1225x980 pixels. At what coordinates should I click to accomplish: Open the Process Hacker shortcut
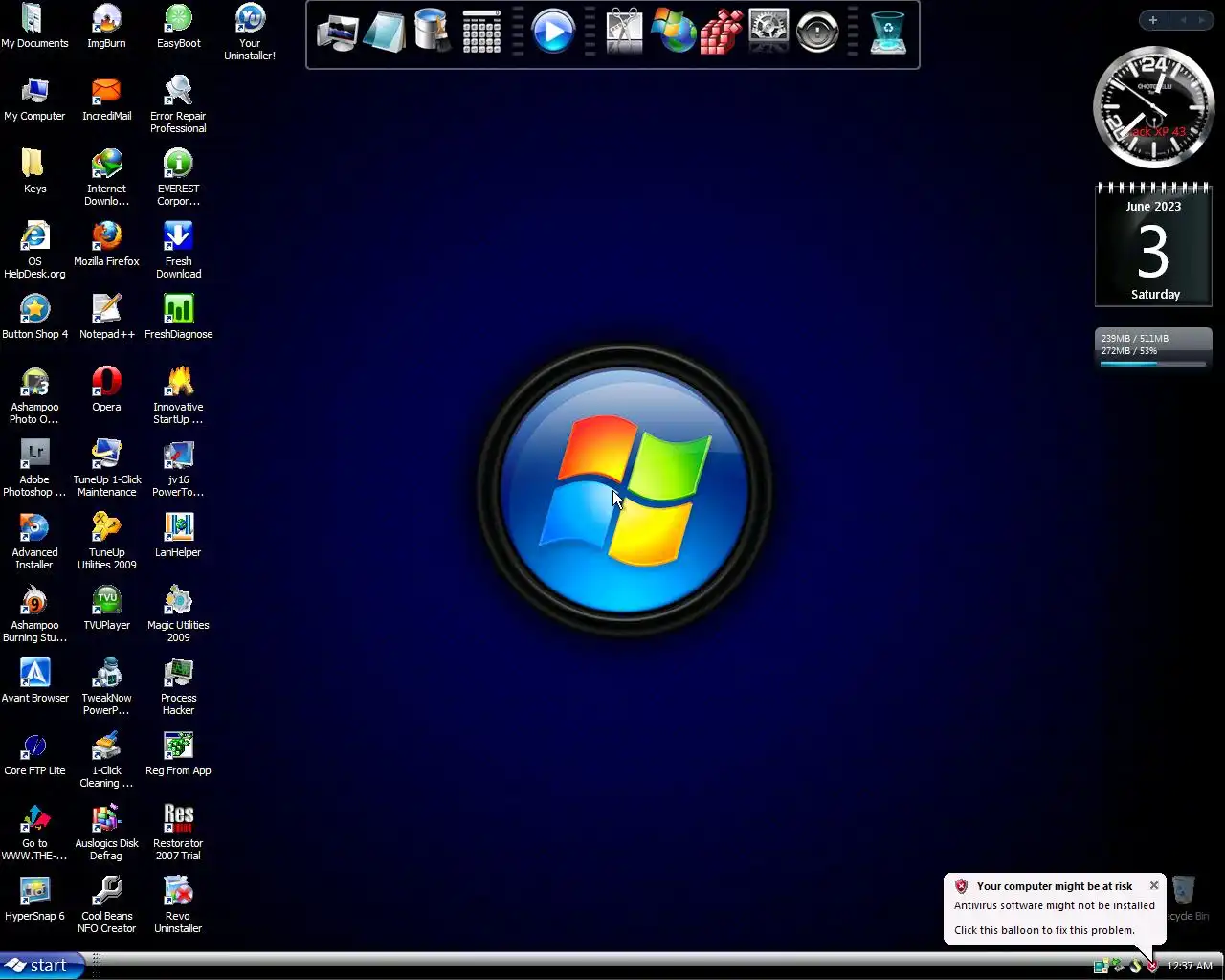(x=178, y=687)
